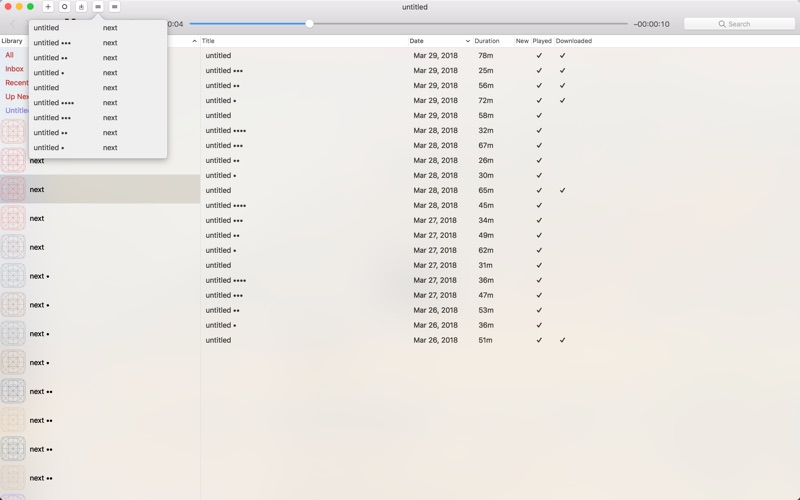Click the toolbar button anchoring the open popover

click(x=98, y=7)
